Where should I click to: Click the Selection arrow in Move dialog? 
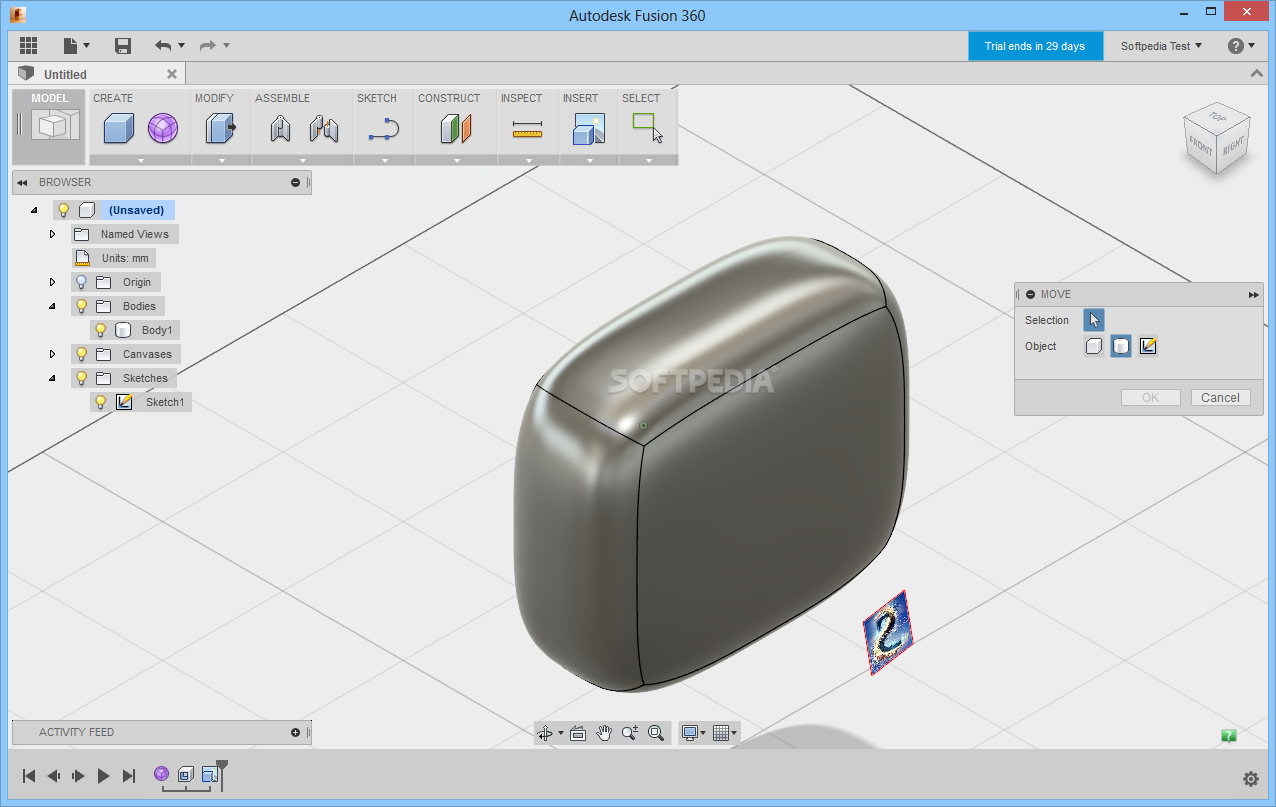pyautogui.click(x=1094, y=320)
